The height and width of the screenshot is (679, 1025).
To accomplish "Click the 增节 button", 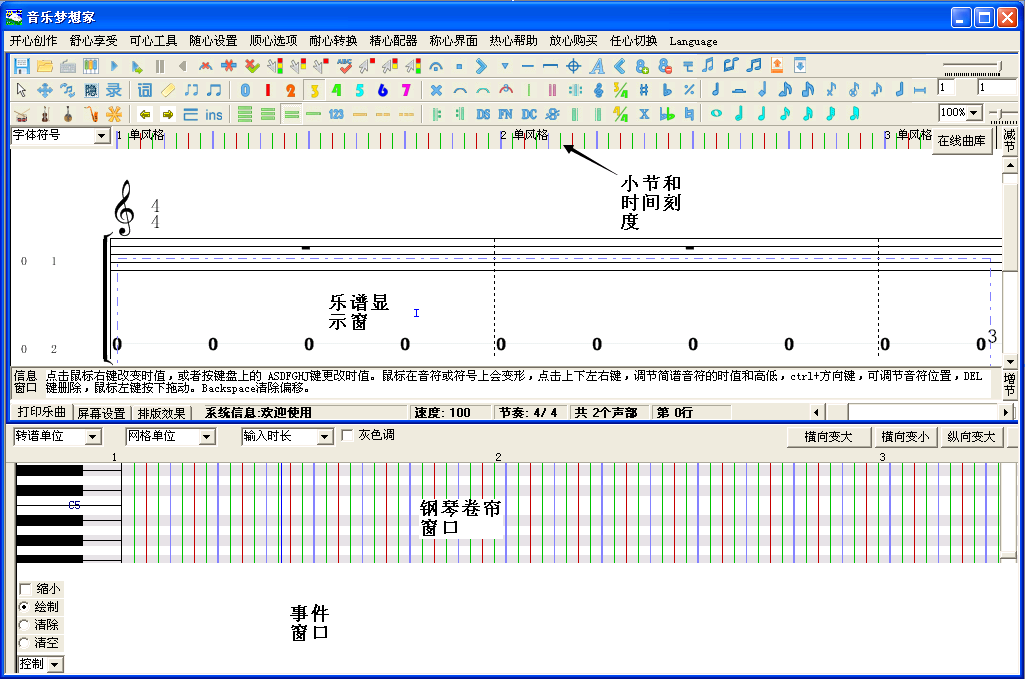I will pos(1009,384).
